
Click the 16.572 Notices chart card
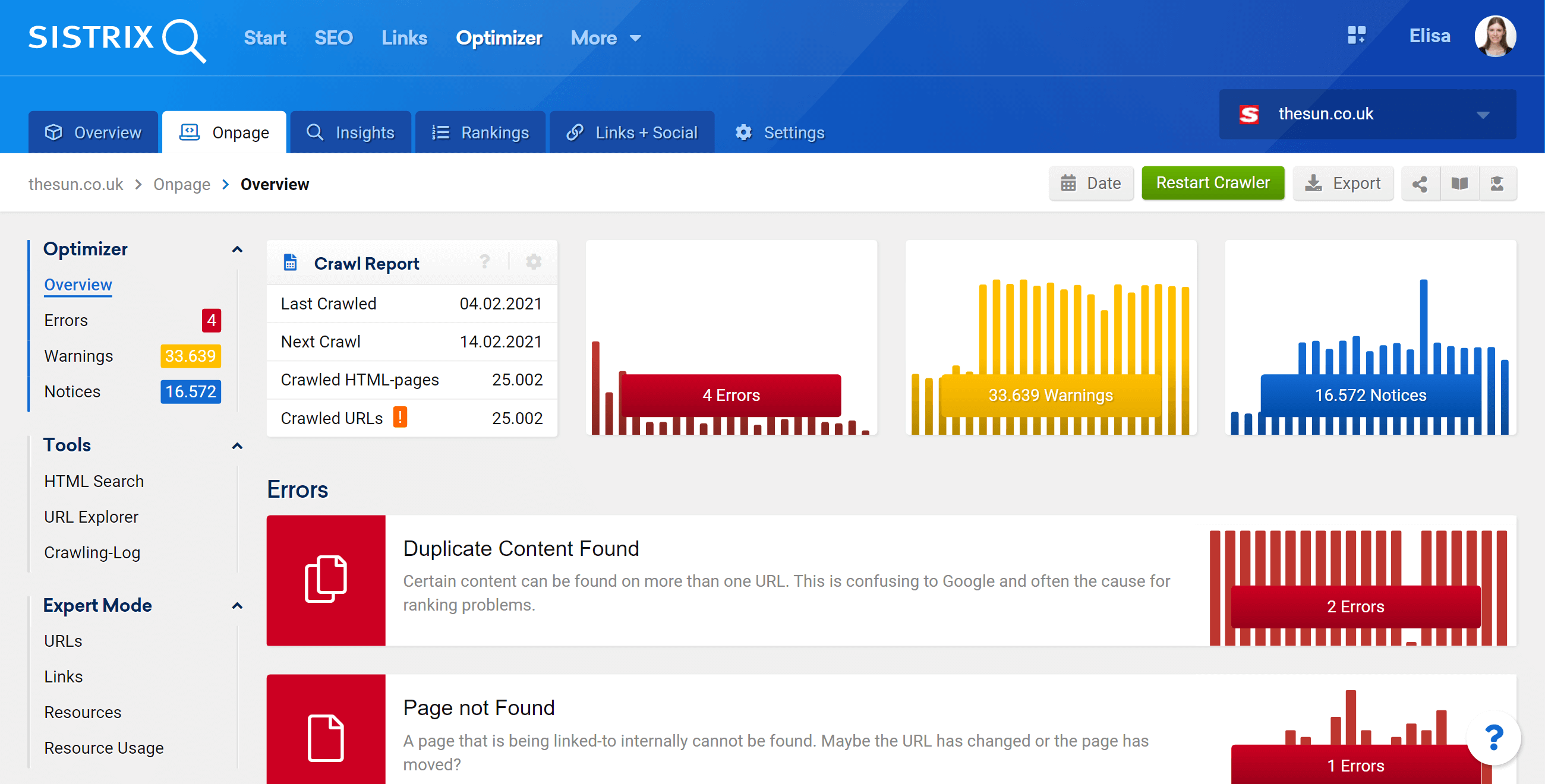click(x=1370, y=337)
